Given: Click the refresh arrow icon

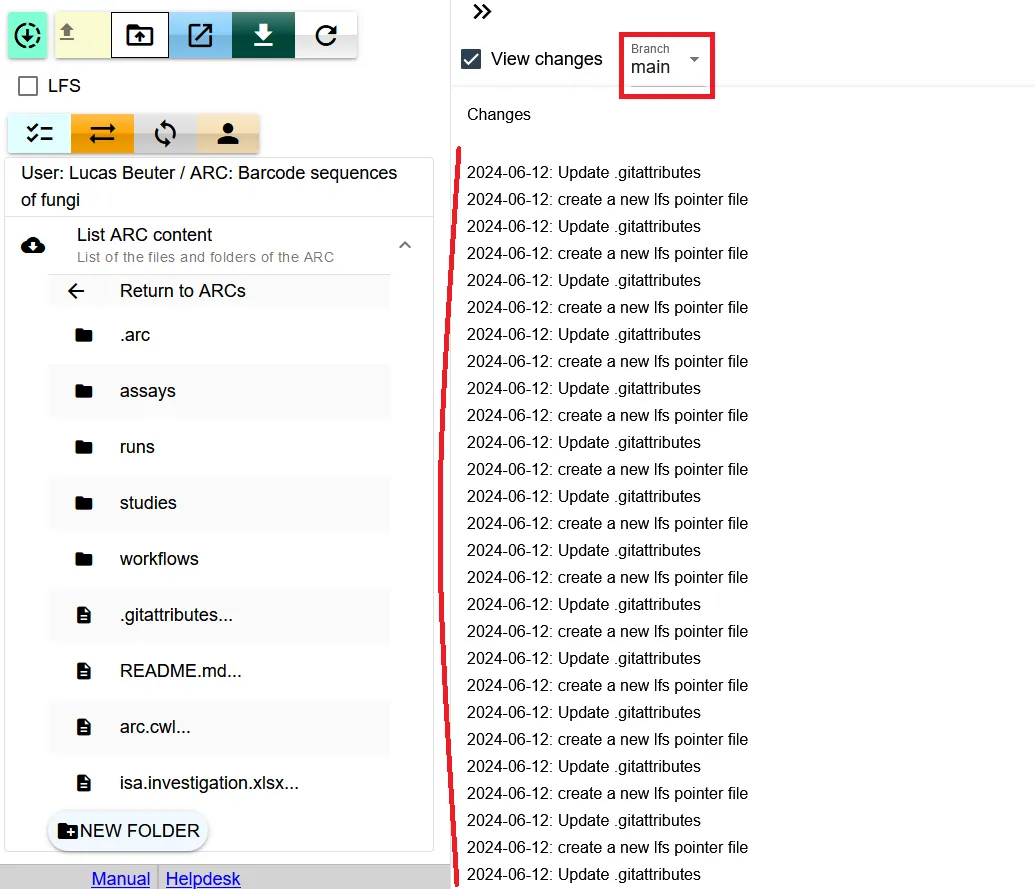Looking at the screenshot, I should 326,35.
